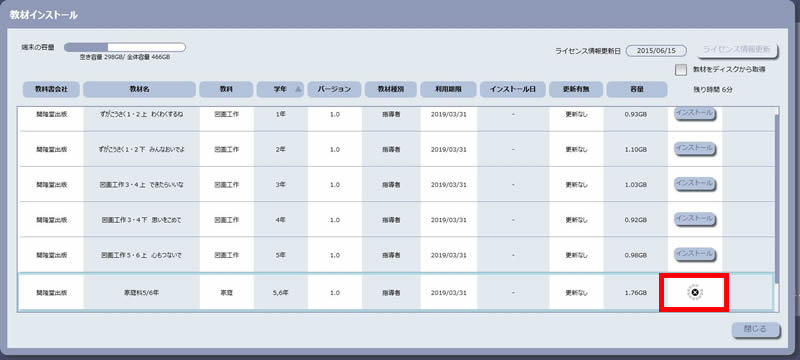This screenshot has height=360, width=800.
Task: Sort by 教材名 column header
Action: 139,89
